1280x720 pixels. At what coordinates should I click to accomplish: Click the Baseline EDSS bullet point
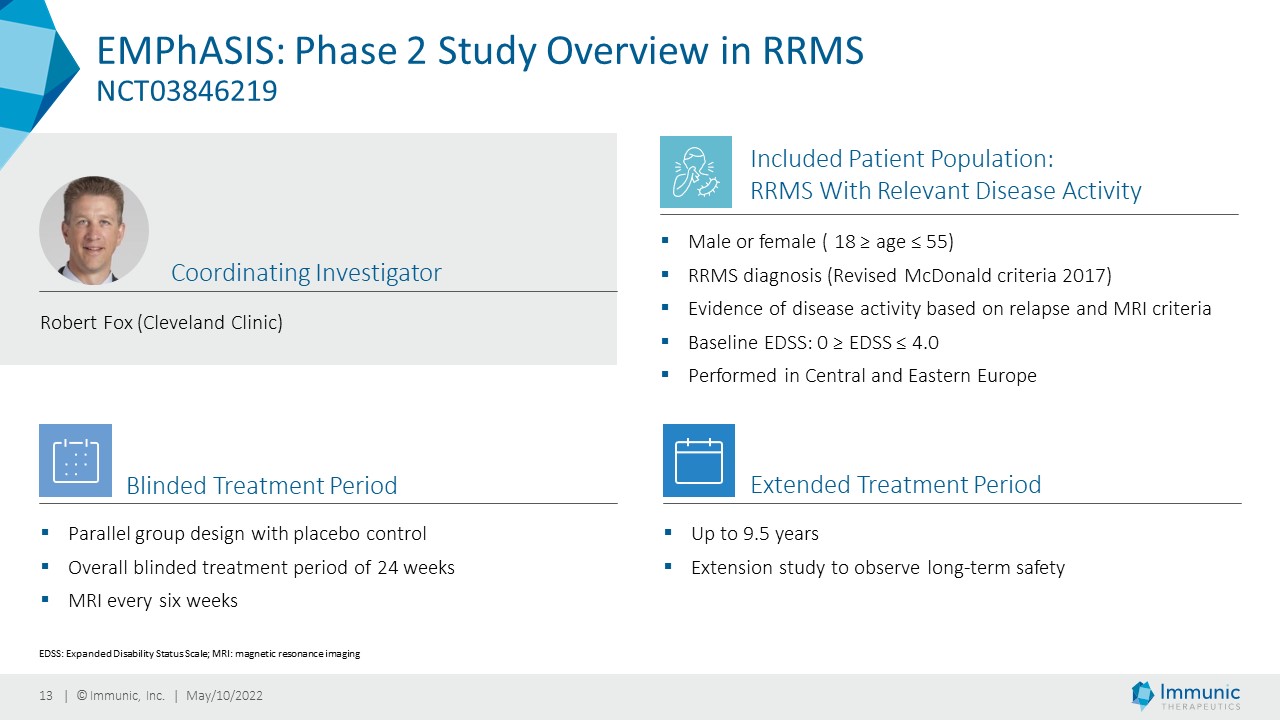point(801,343)
